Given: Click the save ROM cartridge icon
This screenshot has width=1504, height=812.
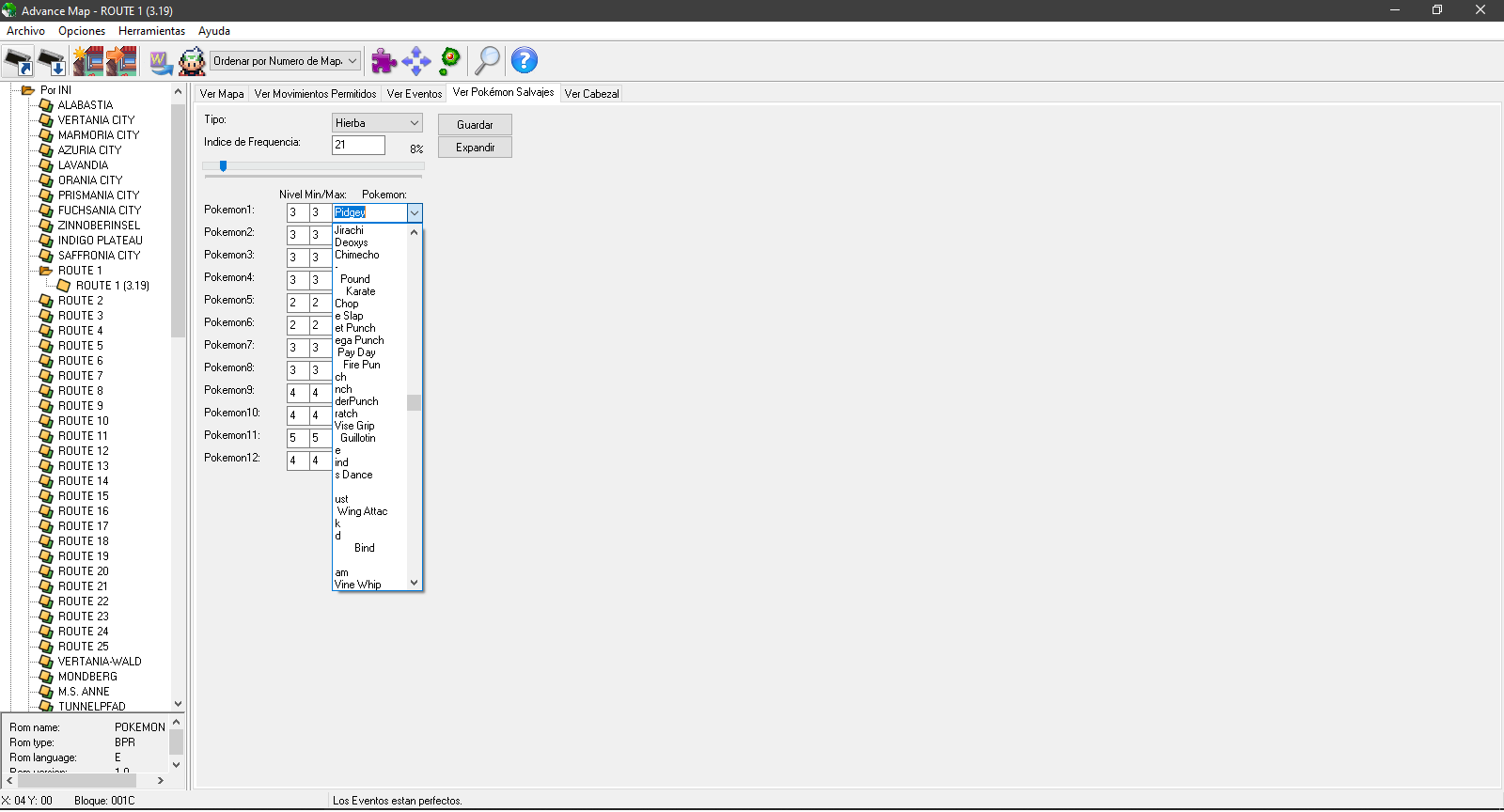Looking at the screenshot, I should (x=52, y=62).
